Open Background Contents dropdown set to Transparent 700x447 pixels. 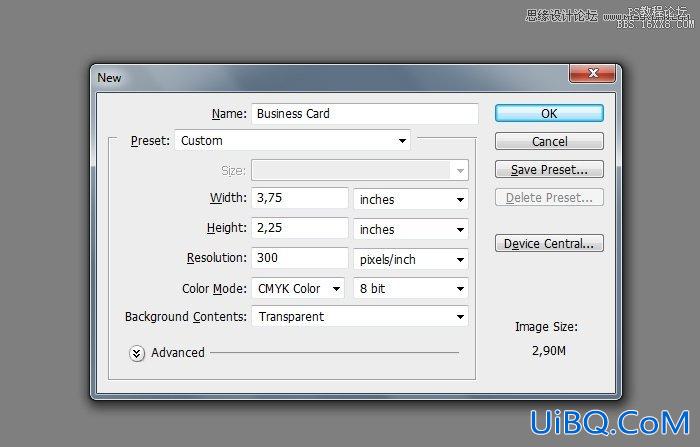[360, 317]
